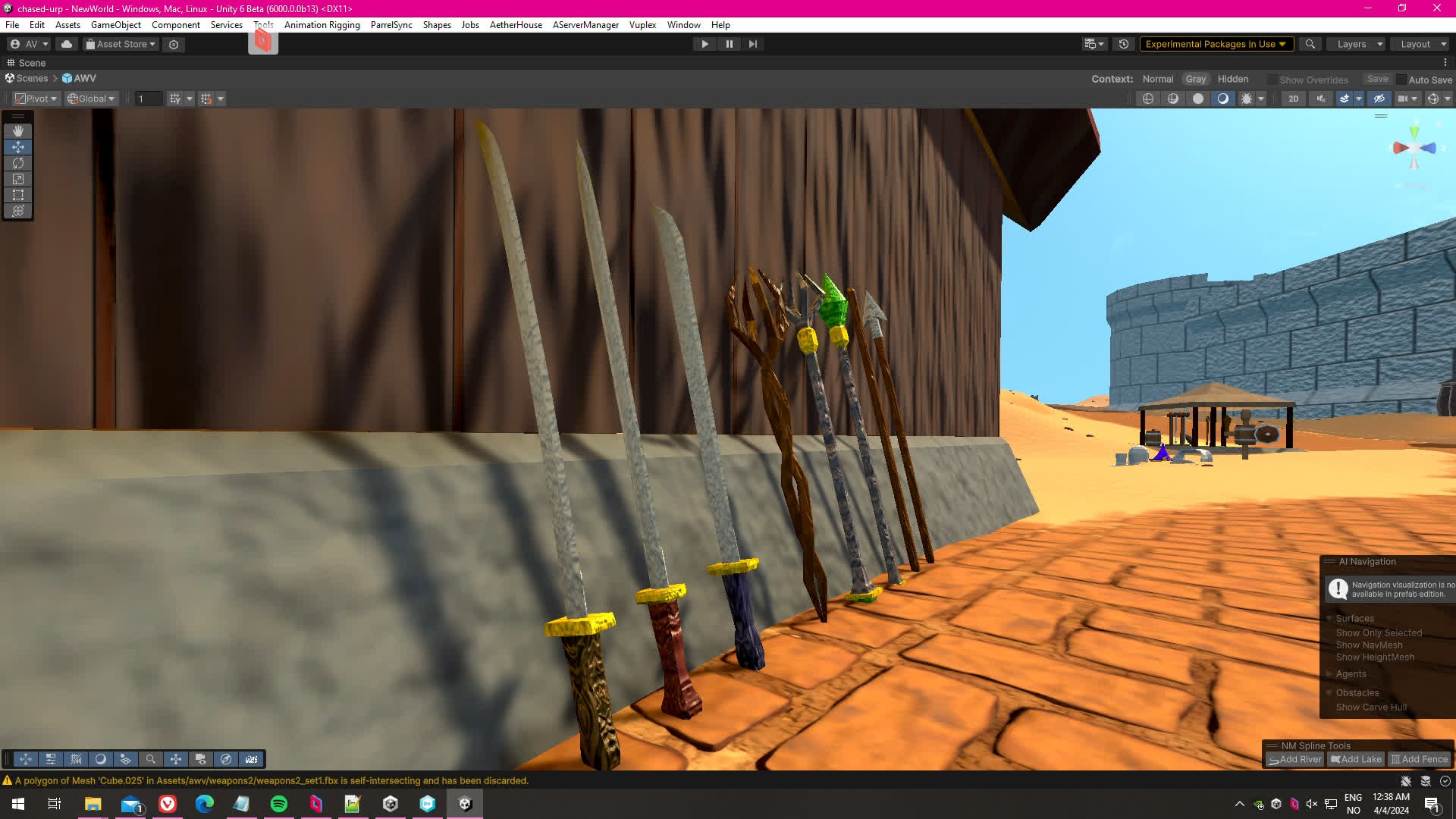The width and height of the screenshot is (1456, 819).
Task: Toggle 2D view mode
Action: point(1293,99)
